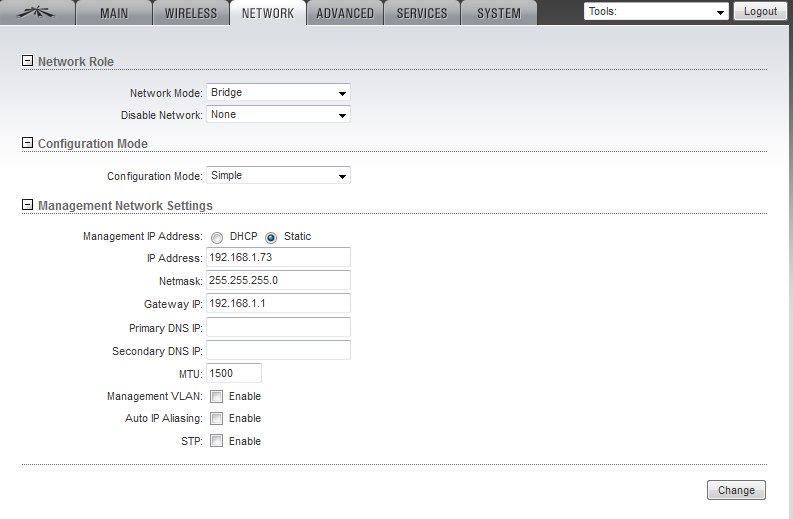Switch to the MAIN tab
The image size is (793, 519).
click(114, 13)
